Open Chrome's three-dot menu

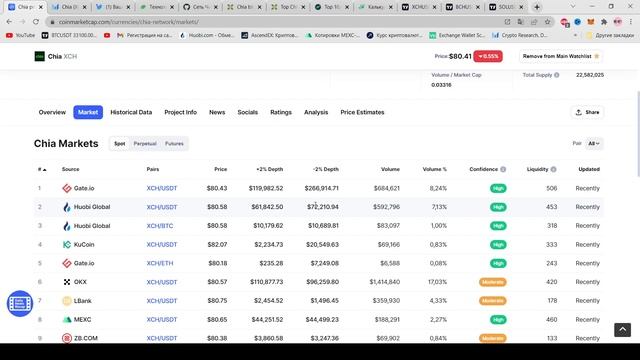[631, 22]
